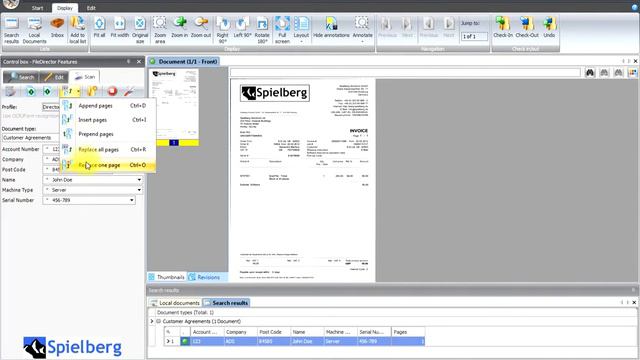Screen dimensions: 640x360
Task: Rotate the page 180°
Action: click(x=262, y=30)
